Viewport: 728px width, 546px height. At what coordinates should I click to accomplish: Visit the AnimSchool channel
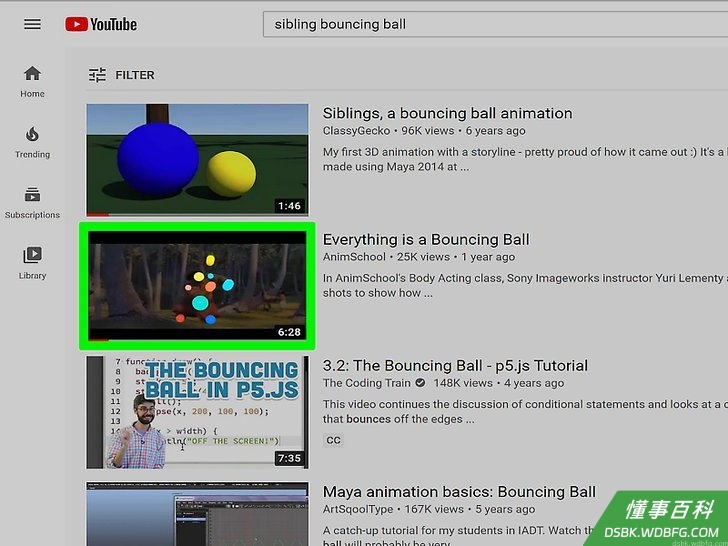(x=354, y=257)
